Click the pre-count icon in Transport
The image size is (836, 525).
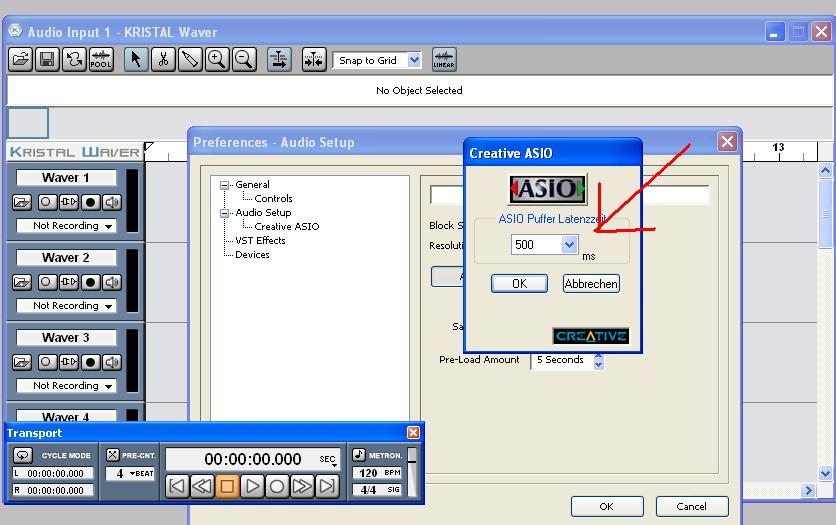pos(112,455)
